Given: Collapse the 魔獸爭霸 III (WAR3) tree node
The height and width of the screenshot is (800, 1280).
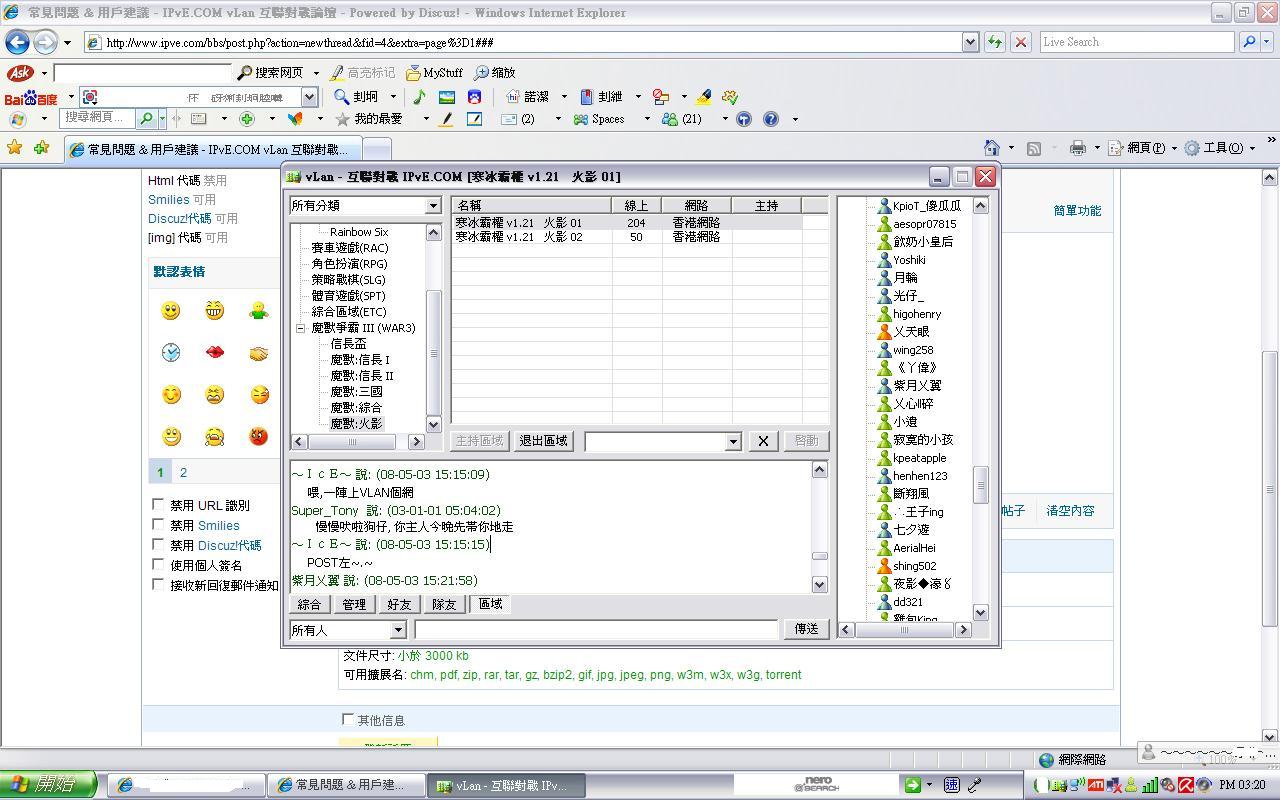Looking at the screenshot, I should pos(300,328).
